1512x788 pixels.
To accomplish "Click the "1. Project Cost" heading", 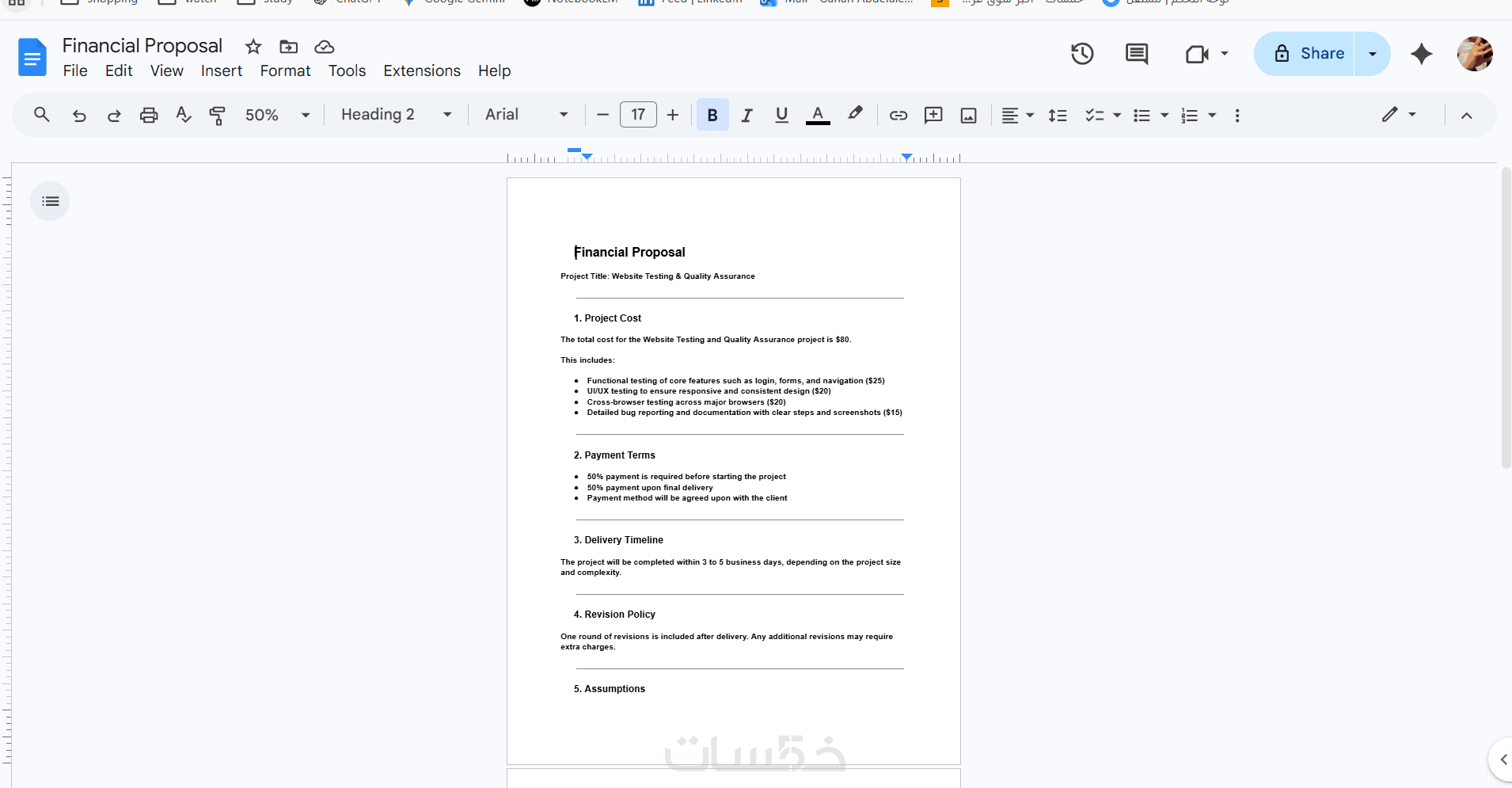I will pos(608,318).
